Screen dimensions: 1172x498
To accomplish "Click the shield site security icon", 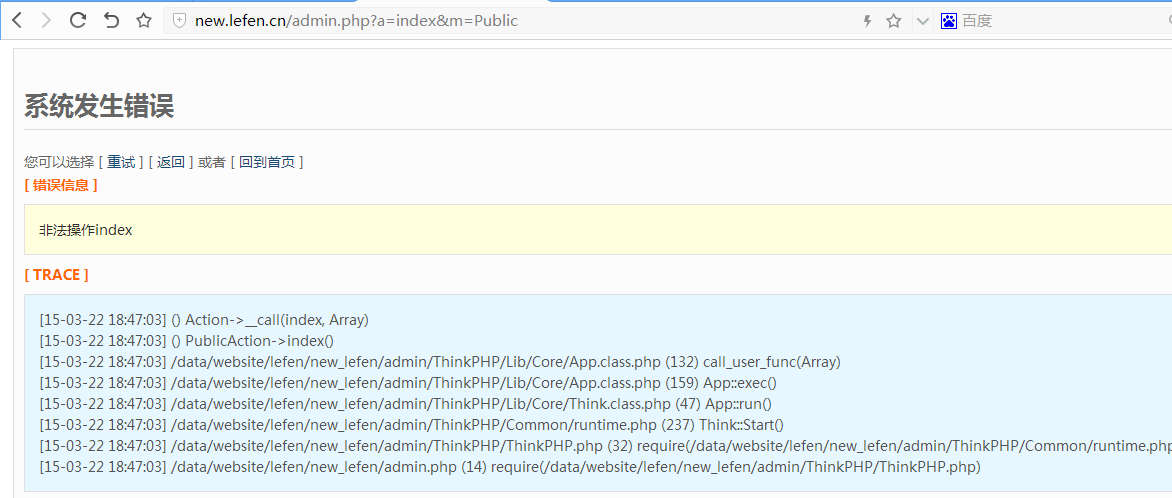I will click(x=179, y=21).
